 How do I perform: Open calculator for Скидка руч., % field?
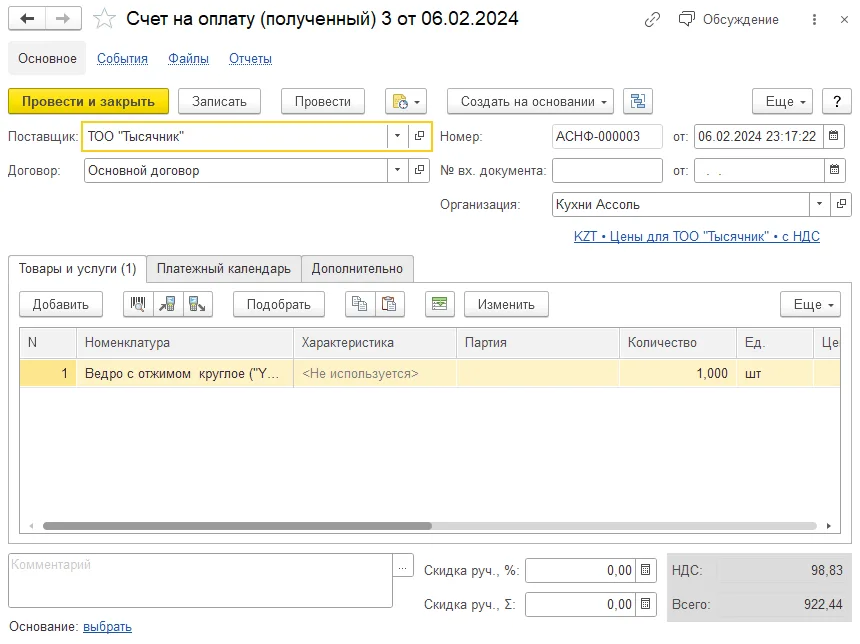coord(646,570)
